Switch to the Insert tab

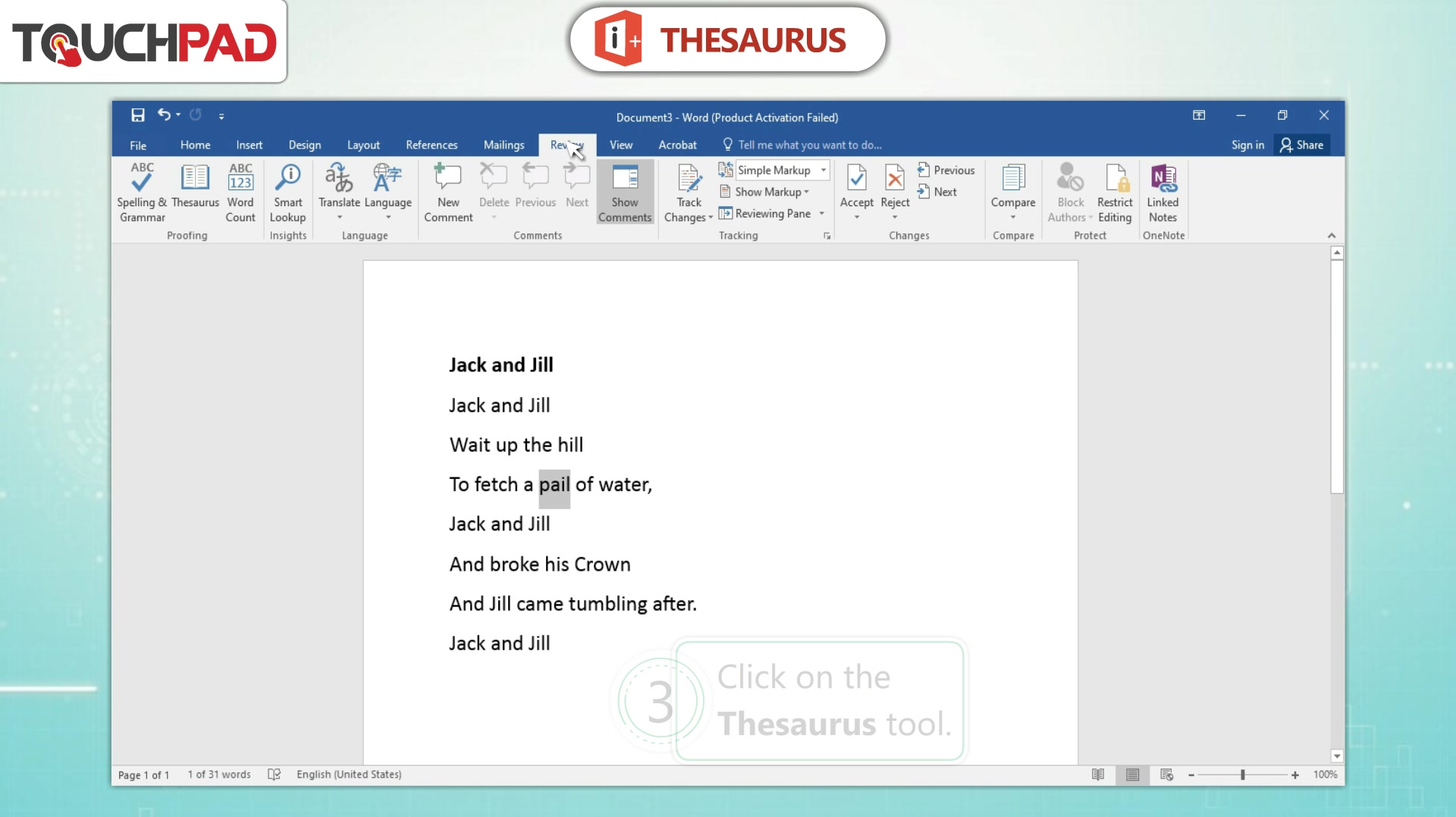[249, 145]
